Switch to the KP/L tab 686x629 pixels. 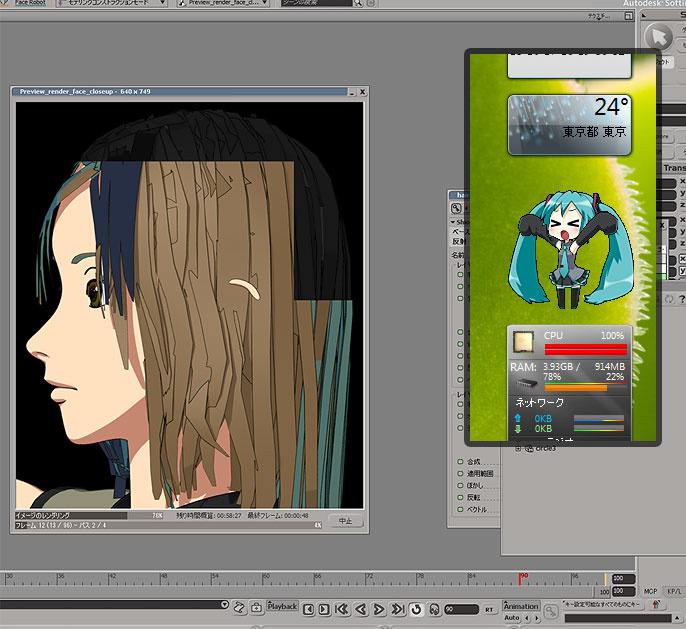tap(674, 592)
